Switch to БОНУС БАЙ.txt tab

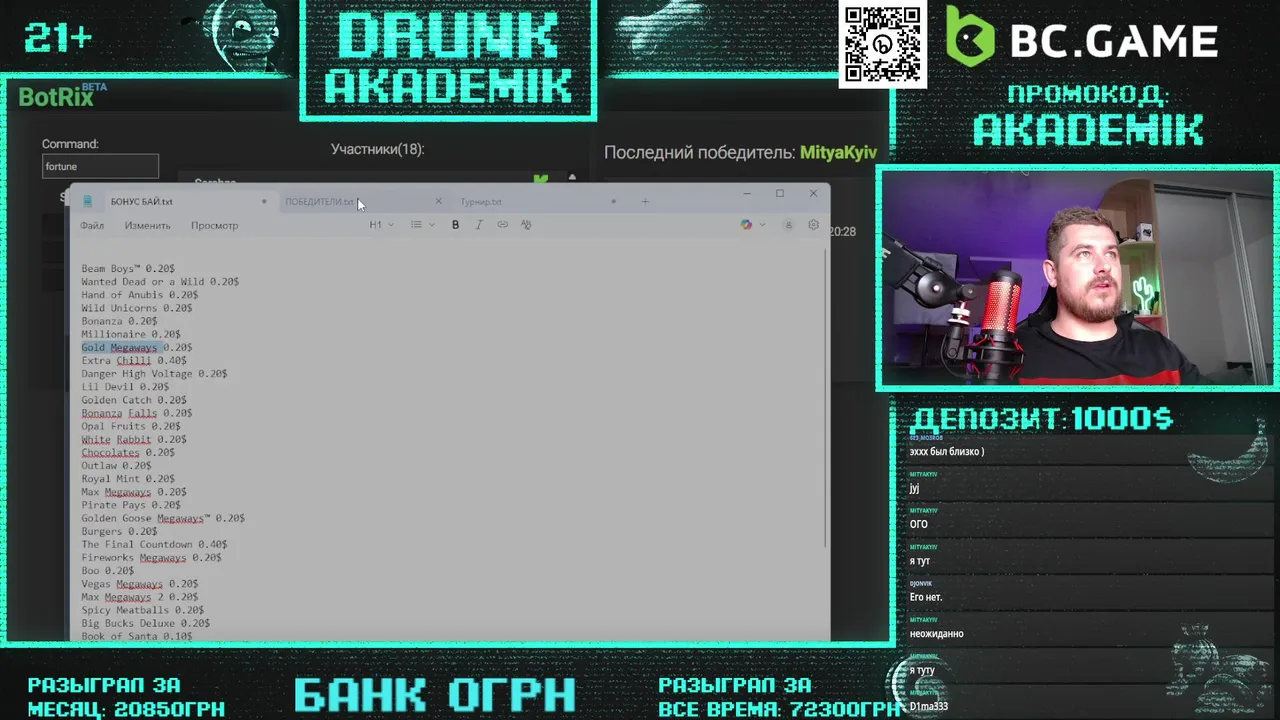[x=142, y=201]
